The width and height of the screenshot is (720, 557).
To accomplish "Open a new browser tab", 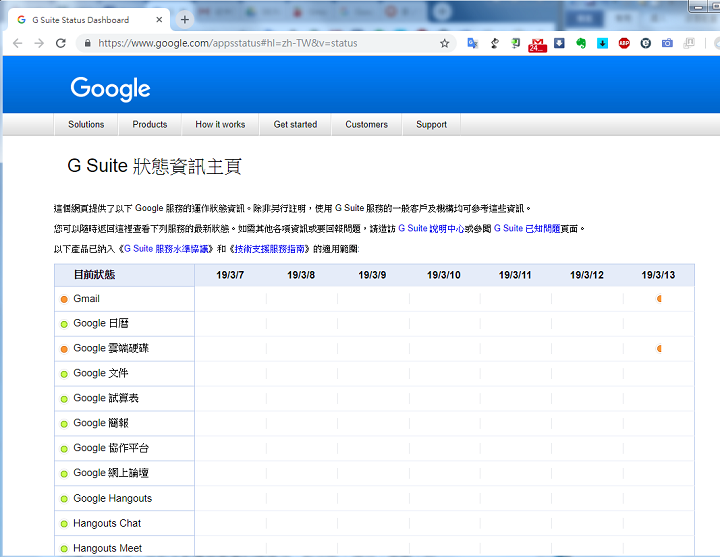I will point(185,20).
